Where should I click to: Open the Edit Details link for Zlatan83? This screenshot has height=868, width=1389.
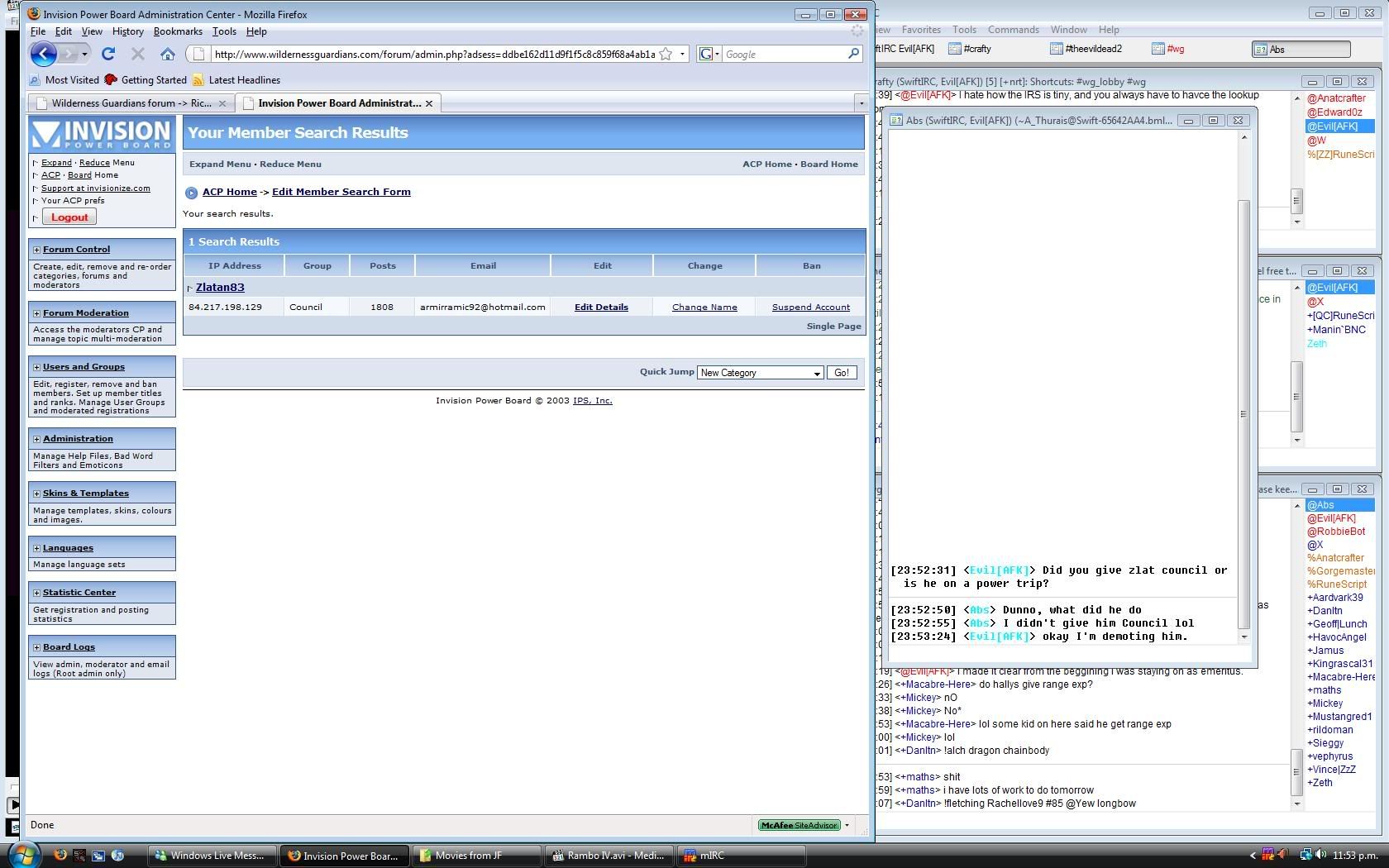pos(601,308)
